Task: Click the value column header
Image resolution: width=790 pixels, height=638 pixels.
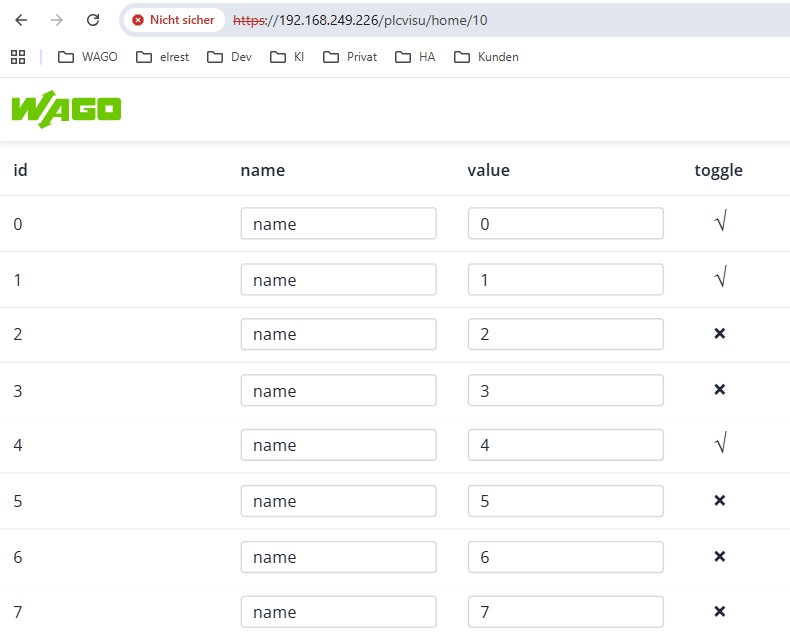Action: tap(488, 170)
